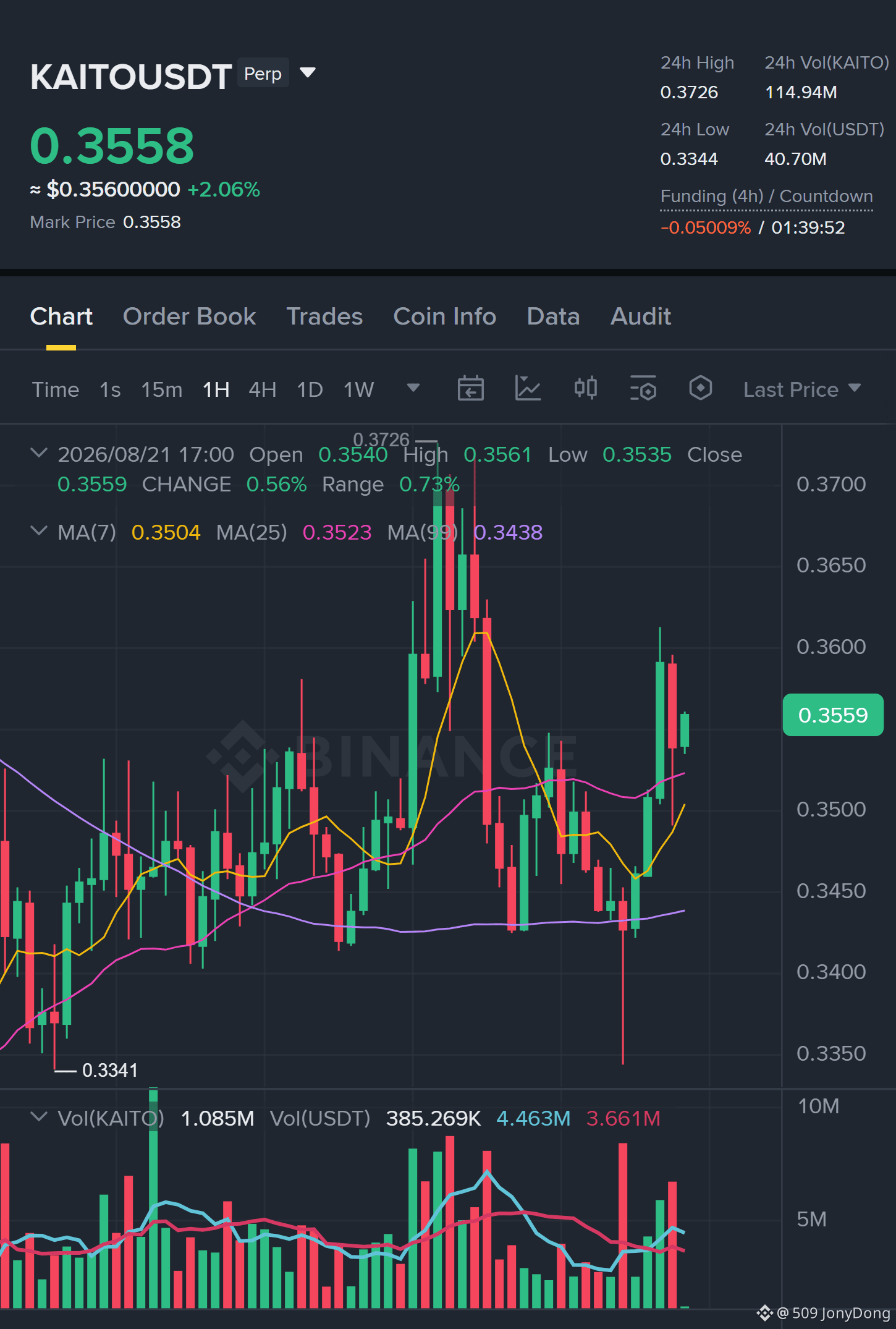Select the 4H interval

coord(263,389)
